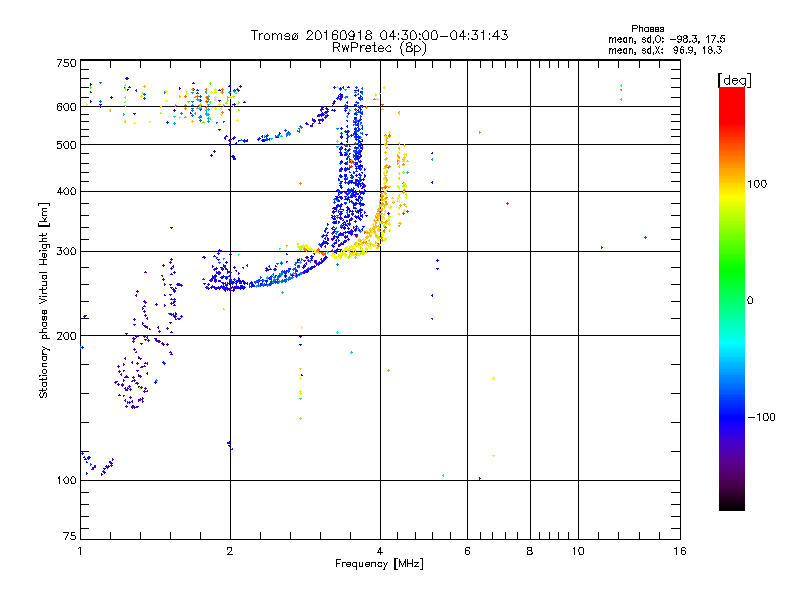Click the y-axis '600' tick label
800x600 pixels.
pyautogui.click(x=66, y=107)
